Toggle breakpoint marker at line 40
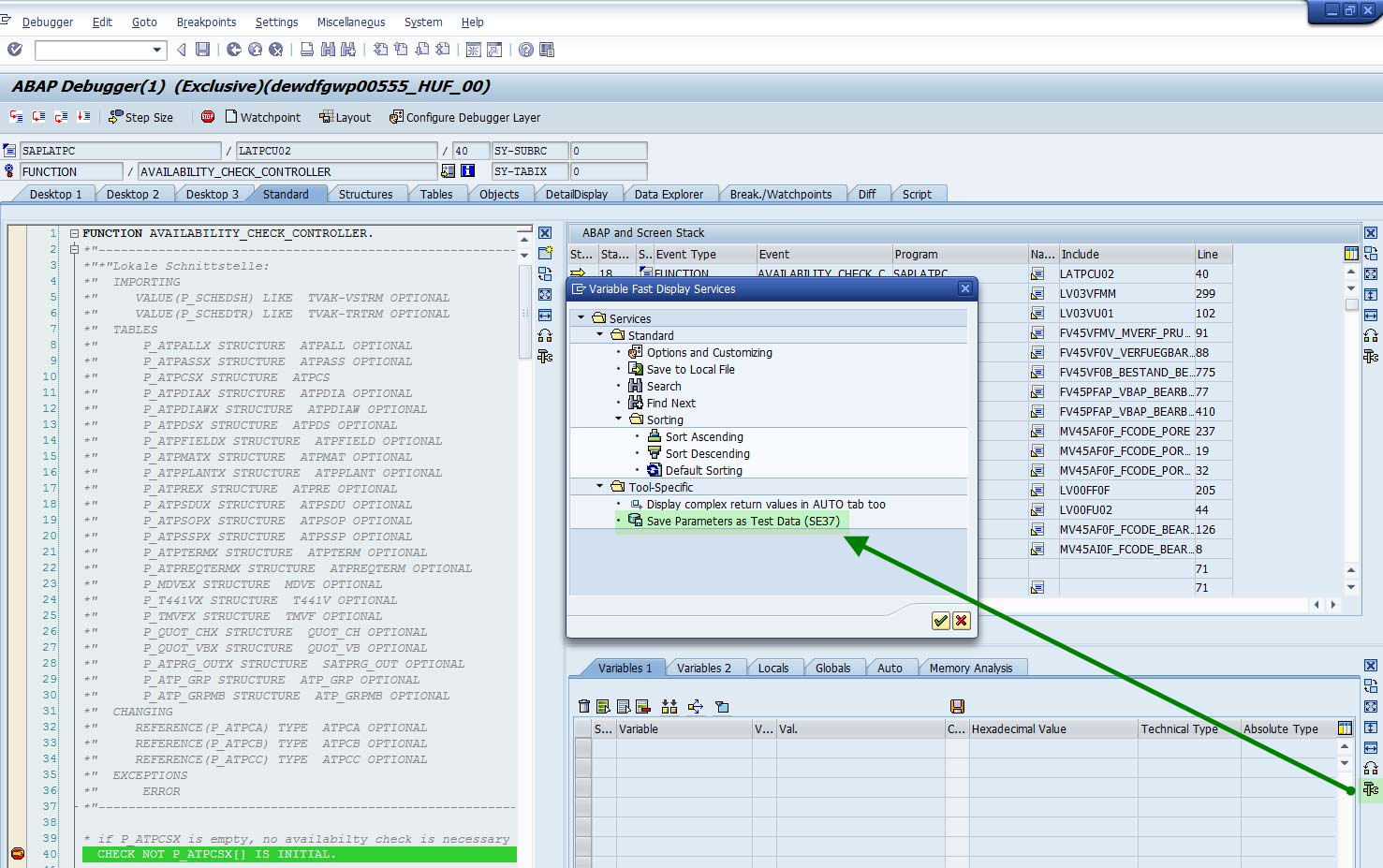 click(17, 853)
